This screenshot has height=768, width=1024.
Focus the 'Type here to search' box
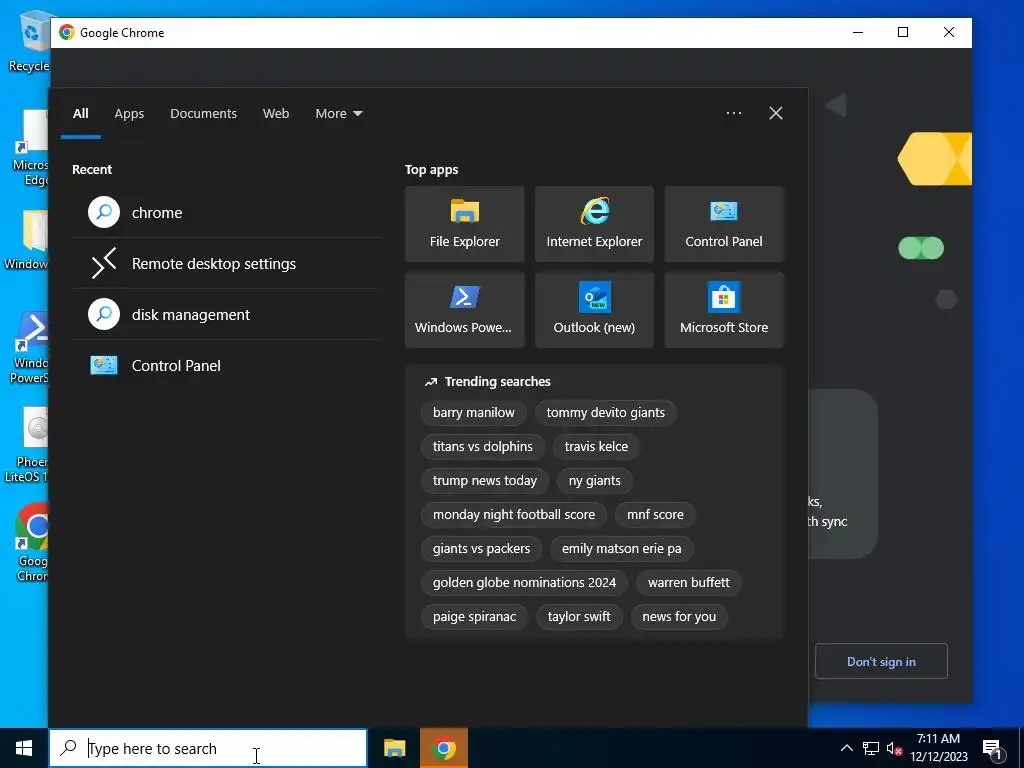(x=208, y=748)
